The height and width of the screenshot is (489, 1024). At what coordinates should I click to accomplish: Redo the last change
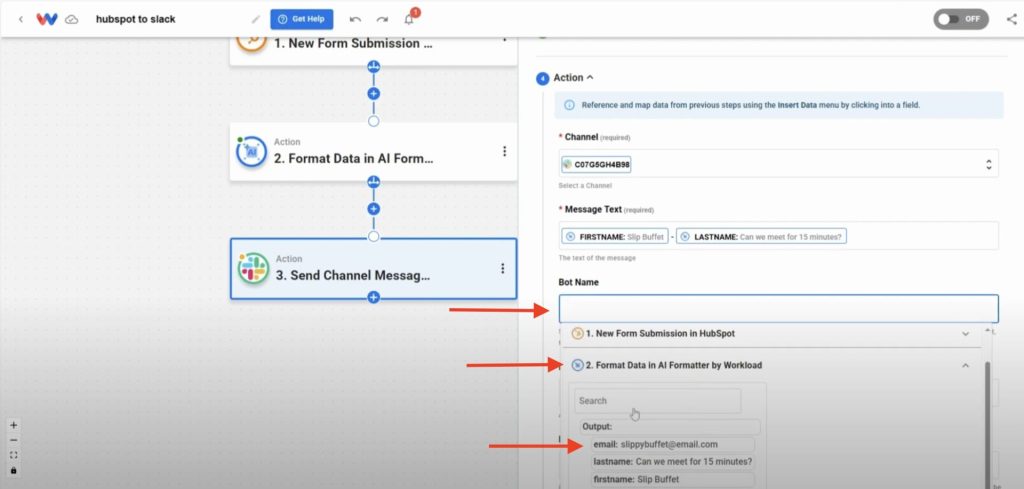click(x=383, y=19)
